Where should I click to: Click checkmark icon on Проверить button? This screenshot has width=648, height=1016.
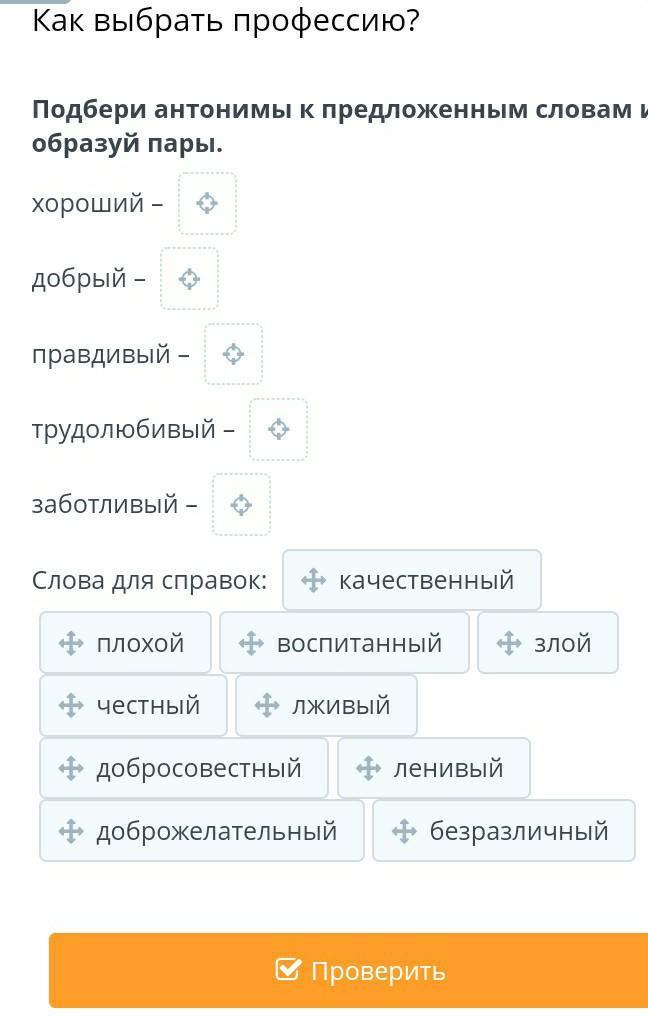[x=288, y=970]
